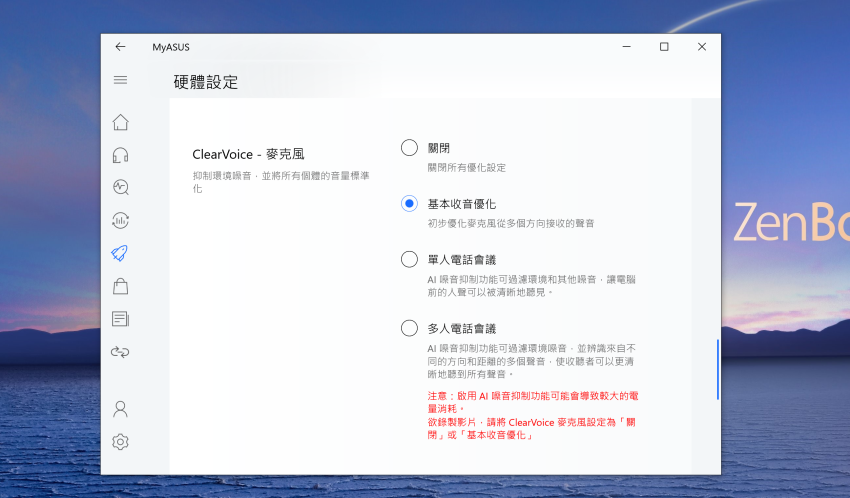Select the 多人電話會議 radio option

pos(409,328)
